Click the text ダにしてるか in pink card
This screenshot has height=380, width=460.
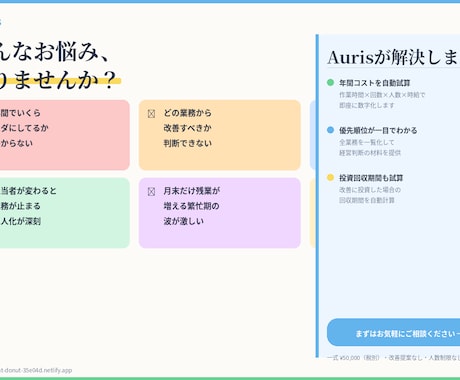pos(24,128)
